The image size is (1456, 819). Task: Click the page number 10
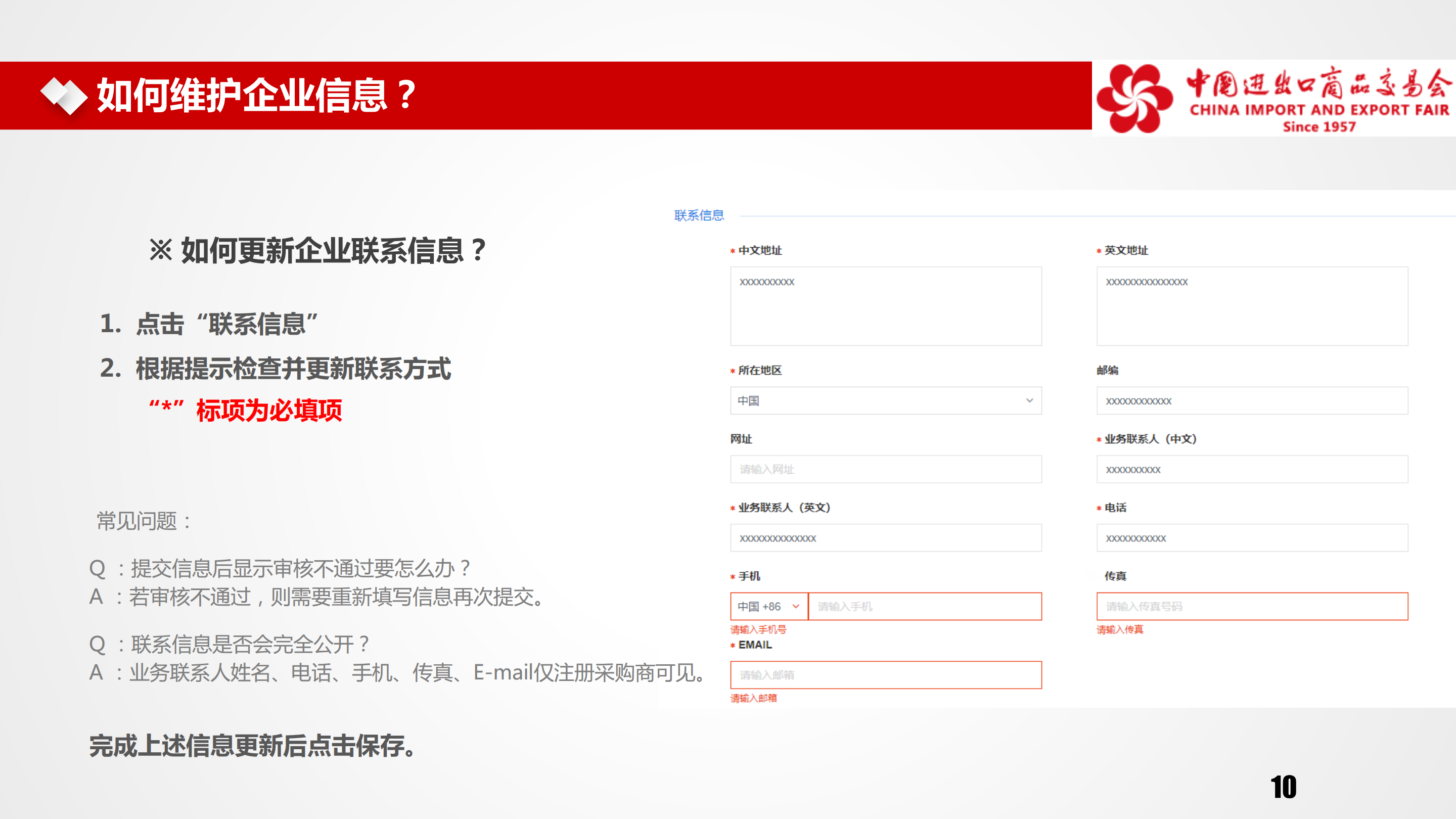[x=1283, y=787]
